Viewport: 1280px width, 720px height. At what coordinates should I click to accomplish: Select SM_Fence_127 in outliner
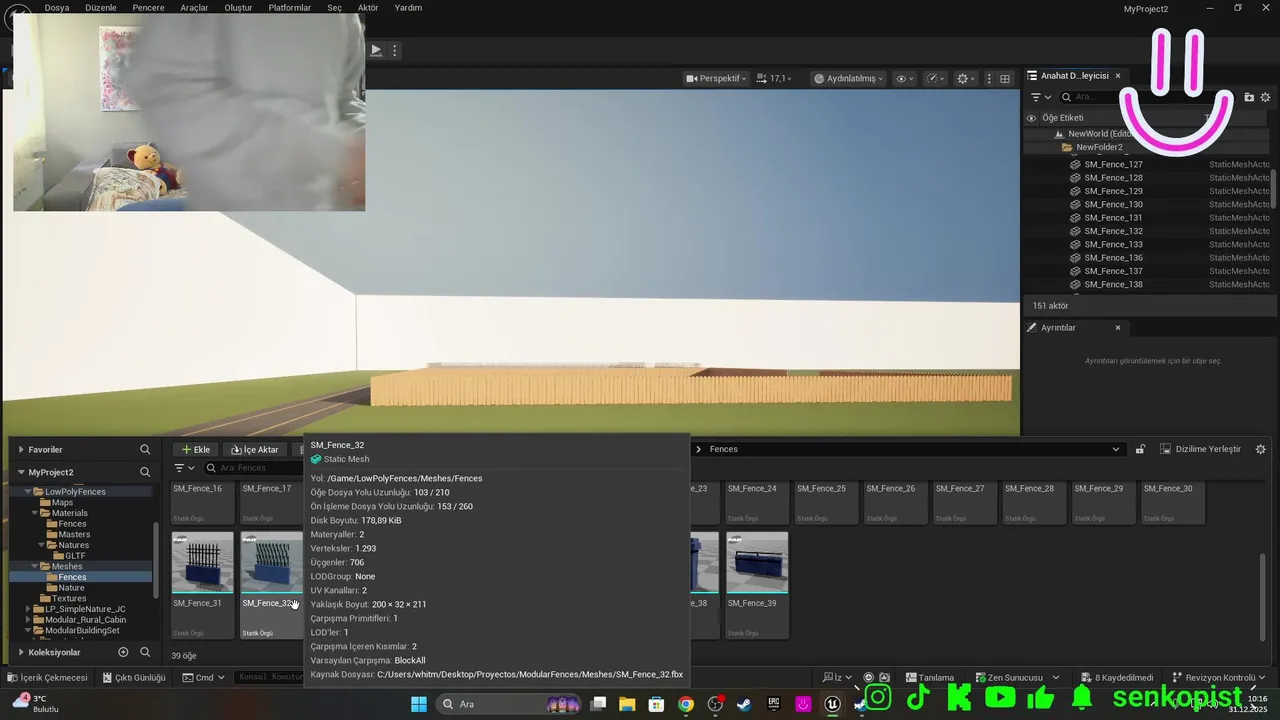pyautogui.click(x=1113, y=164)
